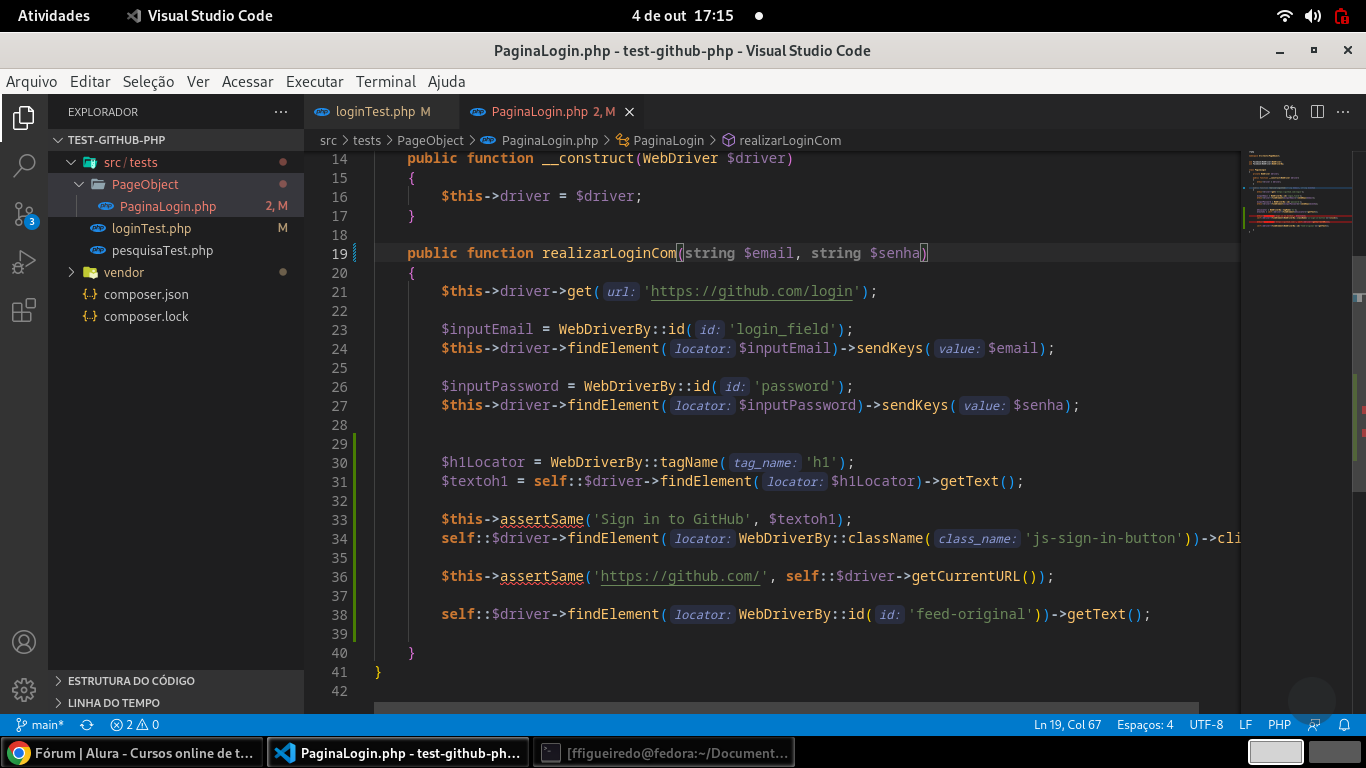Switch to the fedora terminal taskbar window

coord(665,753)
